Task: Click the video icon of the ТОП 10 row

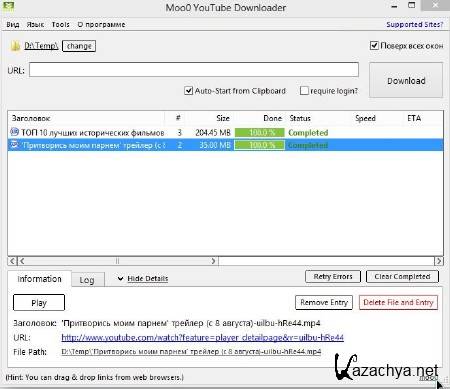Action: click(x=14, y=132)
